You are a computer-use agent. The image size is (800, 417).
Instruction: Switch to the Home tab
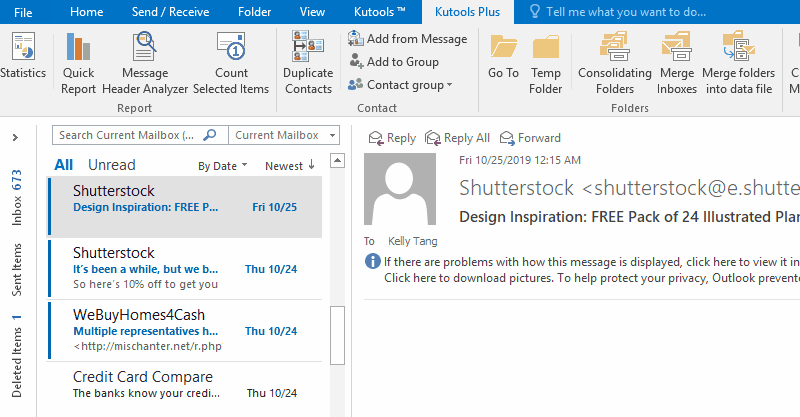pyautogui.click(x=86, y=12)
